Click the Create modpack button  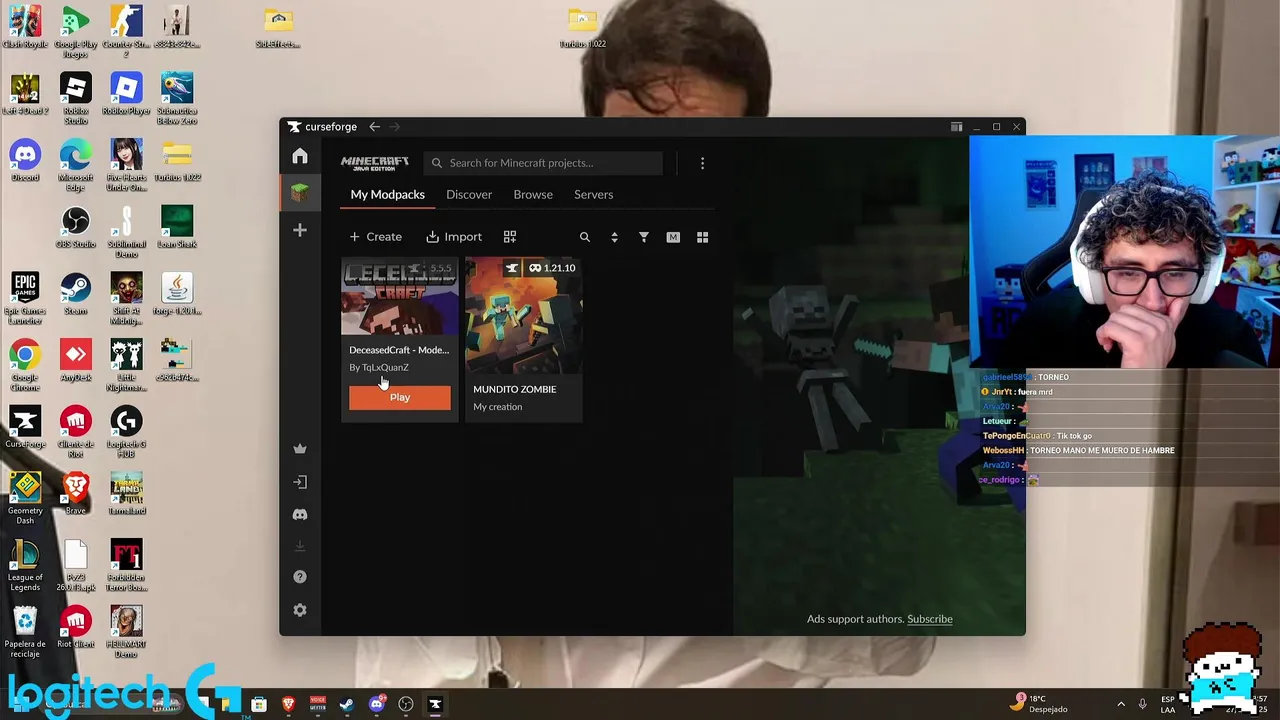click(x=376, y=237)
